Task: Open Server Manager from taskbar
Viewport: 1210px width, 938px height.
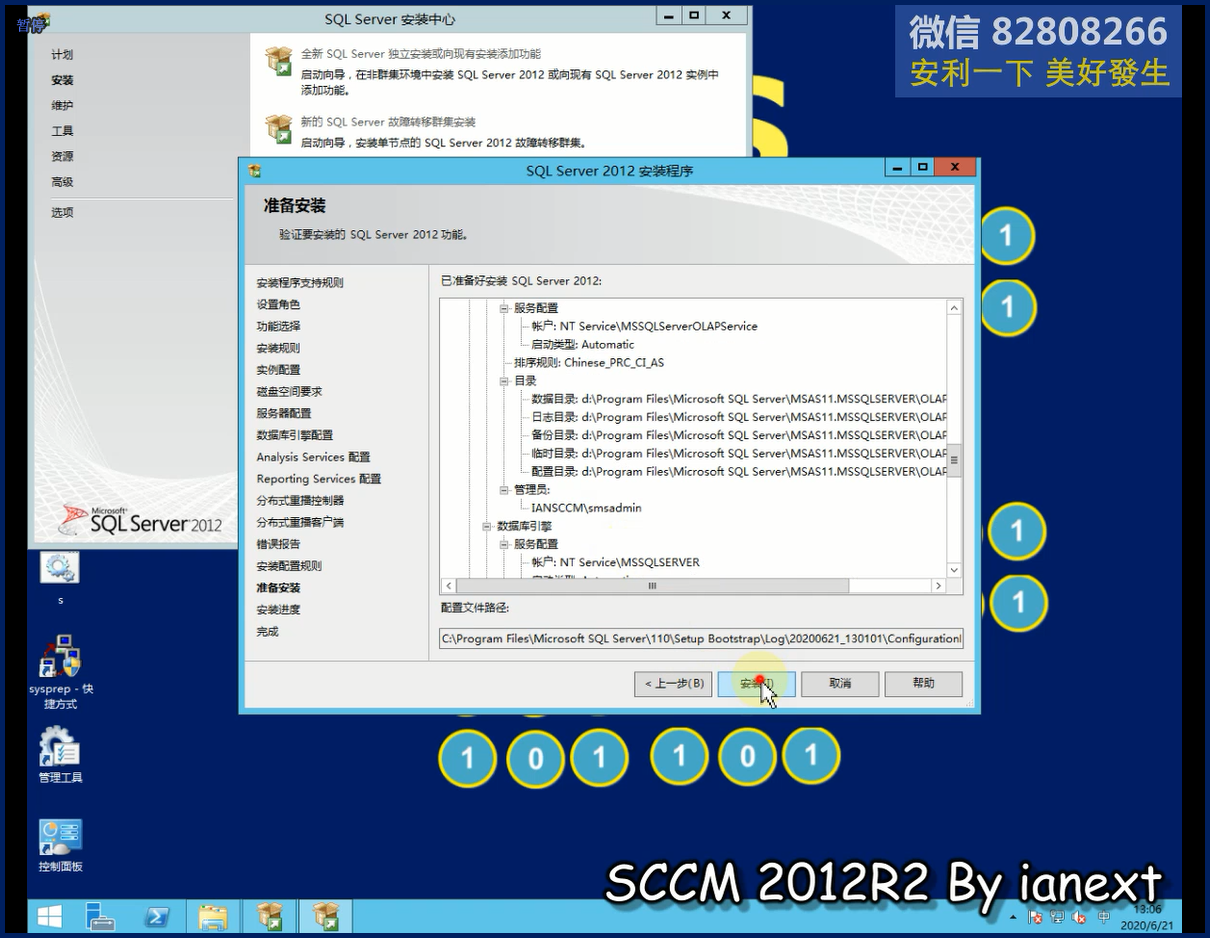Action: pyautogui.click(x=100, y=916)
